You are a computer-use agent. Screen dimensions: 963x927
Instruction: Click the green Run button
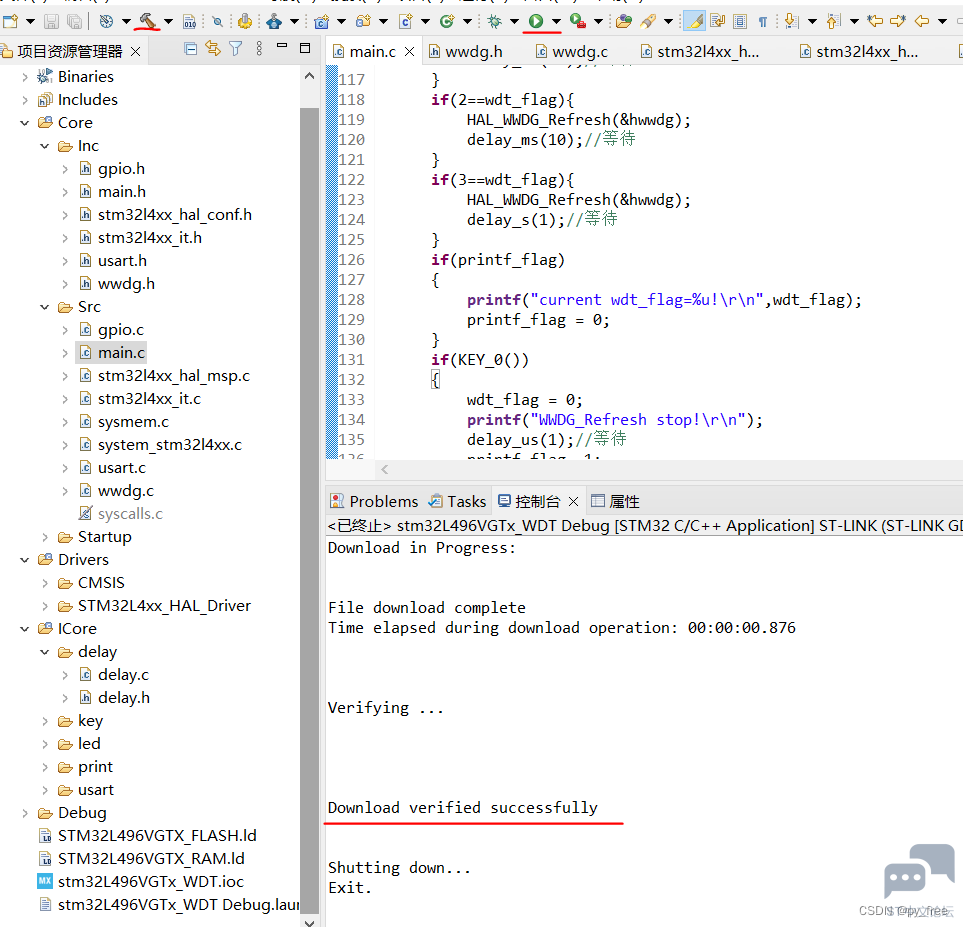536,21
